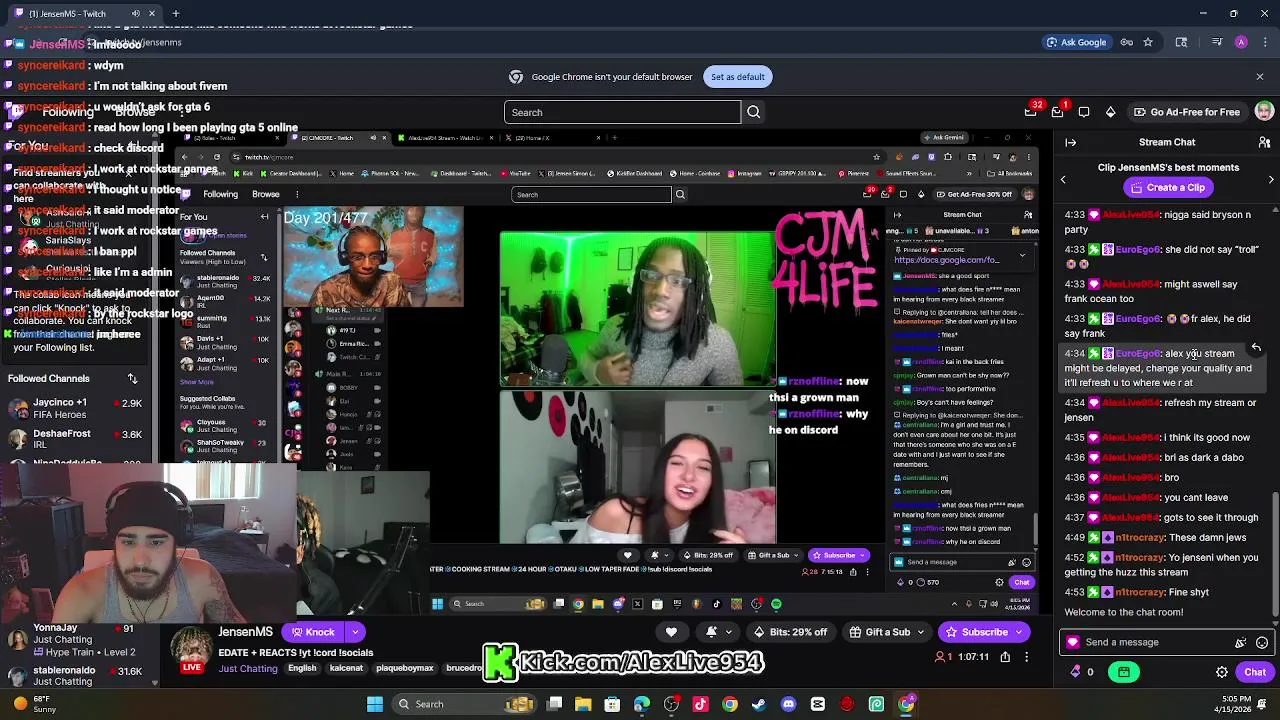
Task: Click Set as default browser button
Action: coord(737,77)
